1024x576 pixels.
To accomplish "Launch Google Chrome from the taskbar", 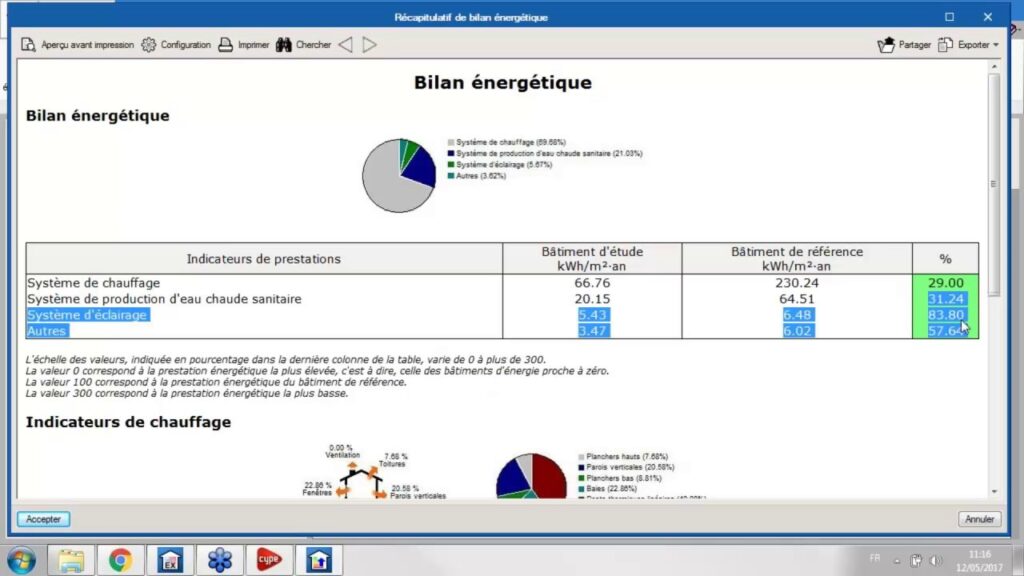I will pos(121,560).
